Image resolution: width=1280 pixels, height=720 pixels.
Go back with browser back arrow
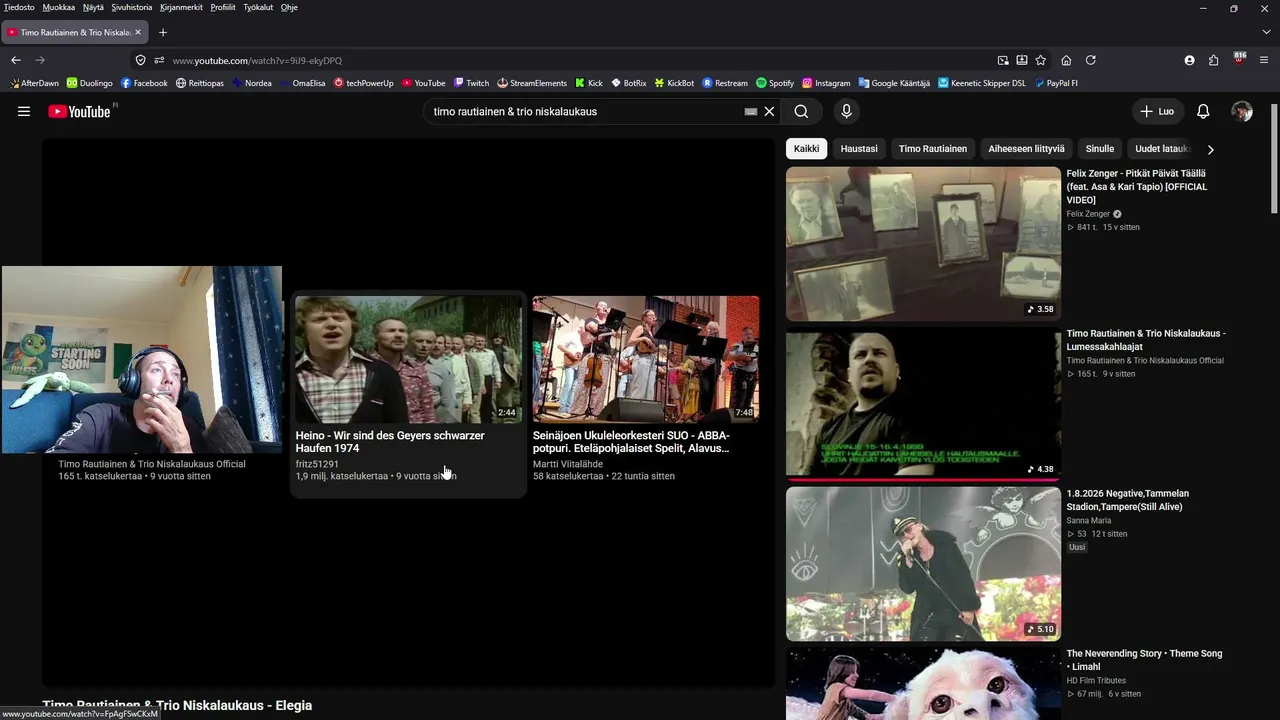tap(16, 60)
